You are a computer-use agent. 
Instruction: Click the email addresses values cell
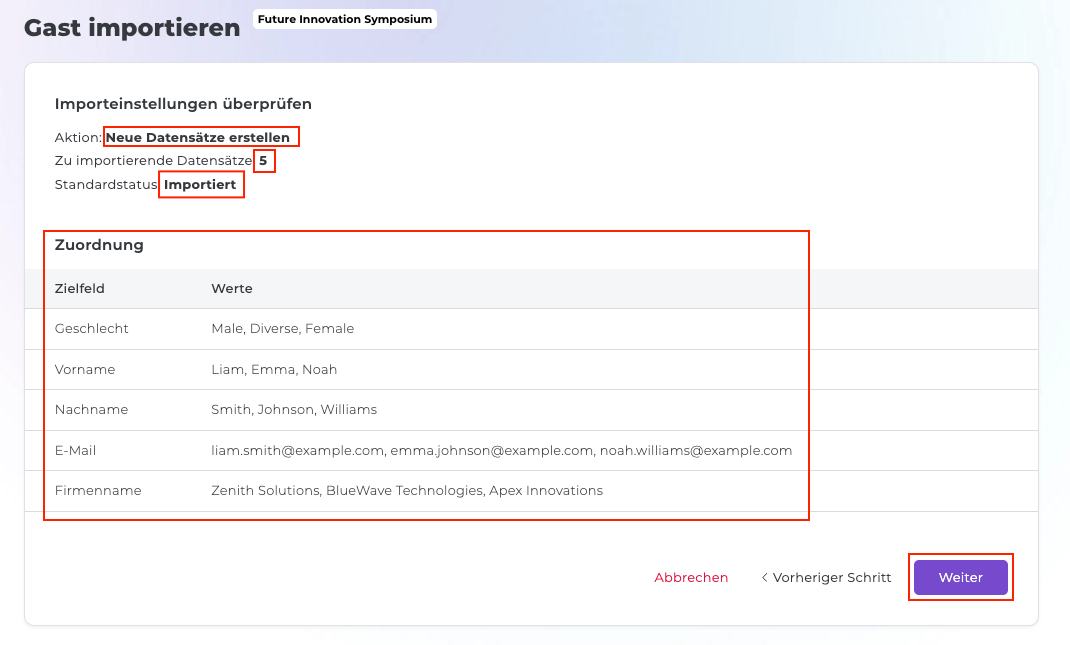501,450
